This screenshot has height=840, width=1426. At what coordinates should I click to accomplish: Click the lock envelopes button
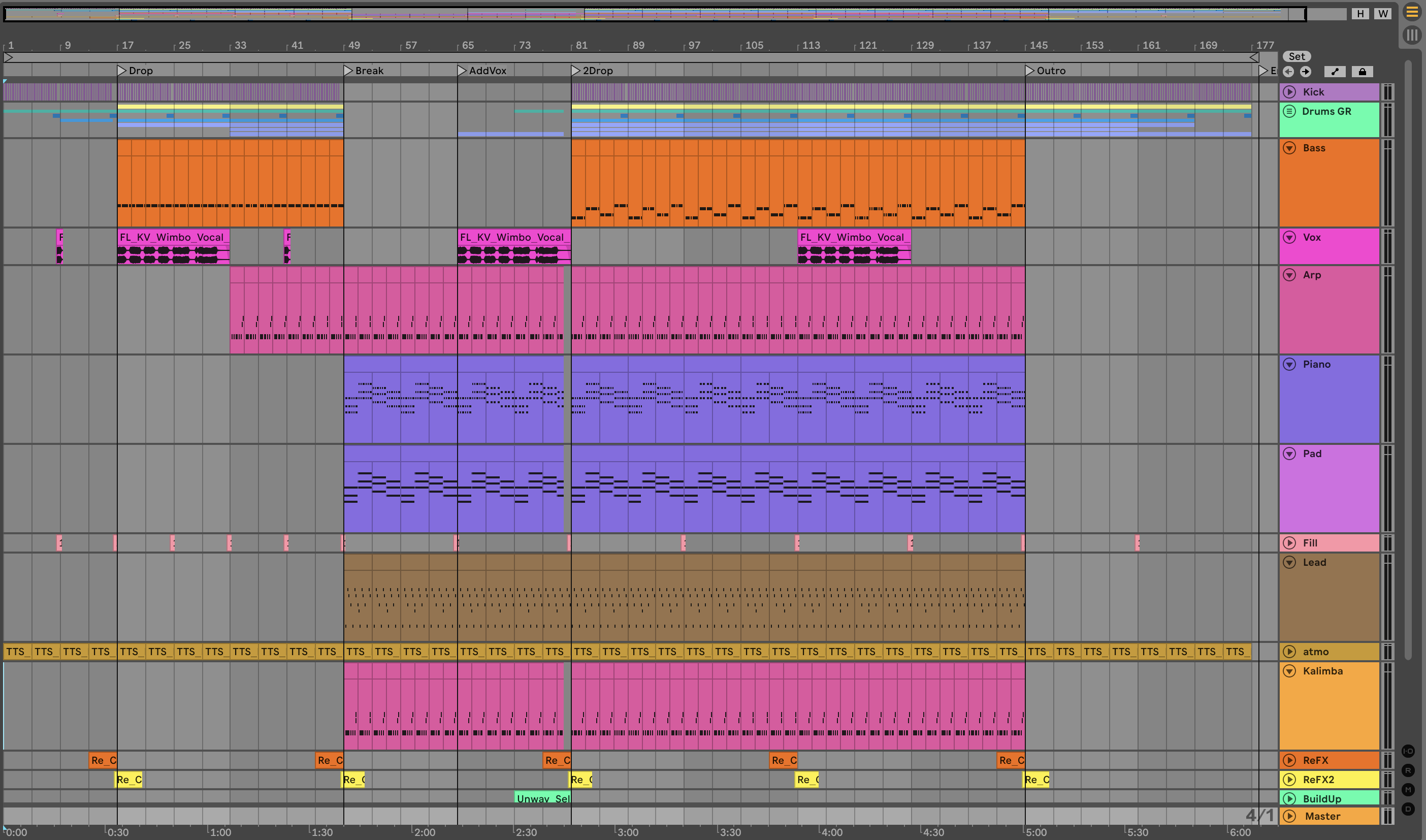(1362, 71)
